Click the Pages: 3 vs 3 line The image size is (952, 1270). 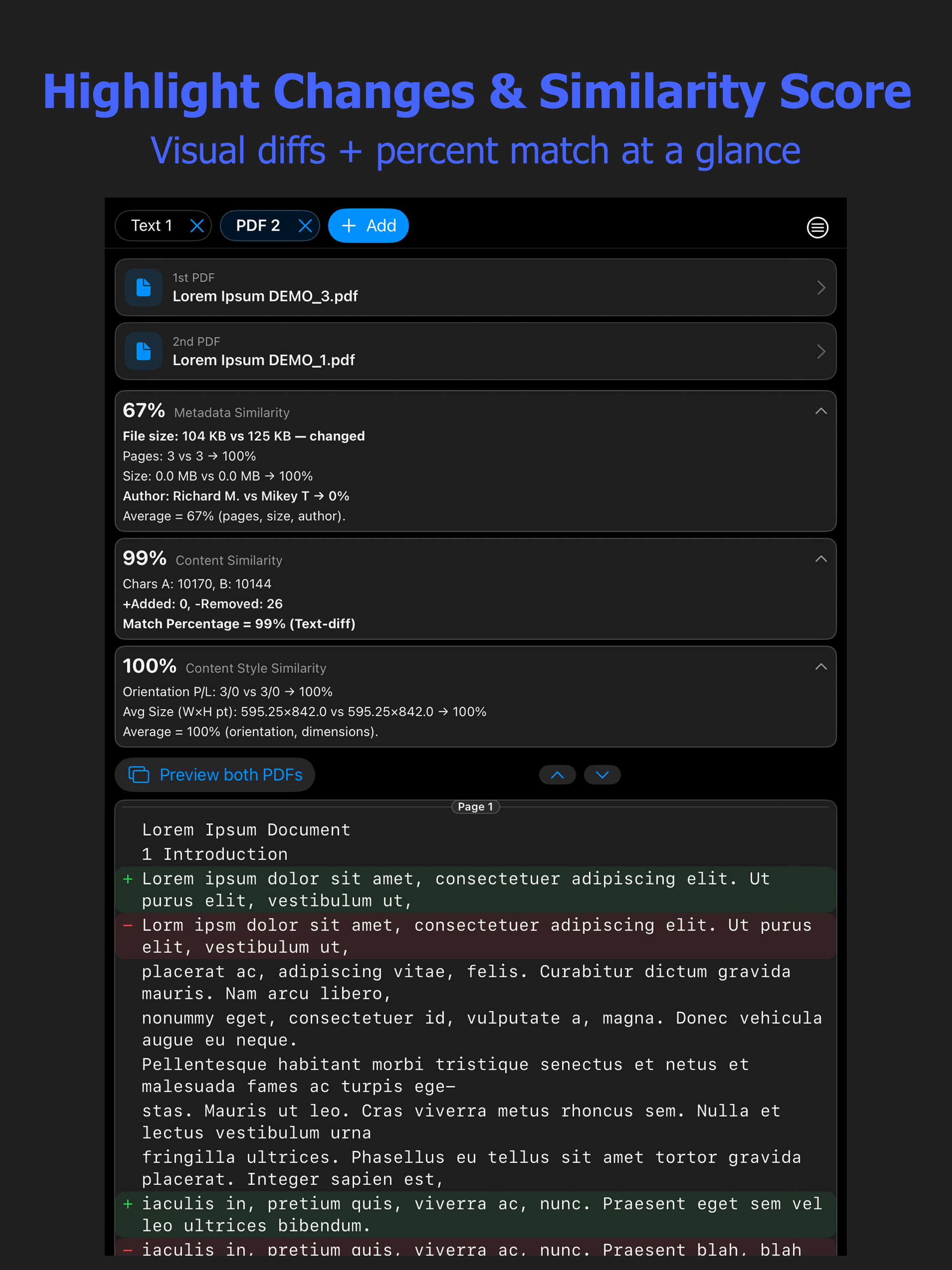(190, 456)
